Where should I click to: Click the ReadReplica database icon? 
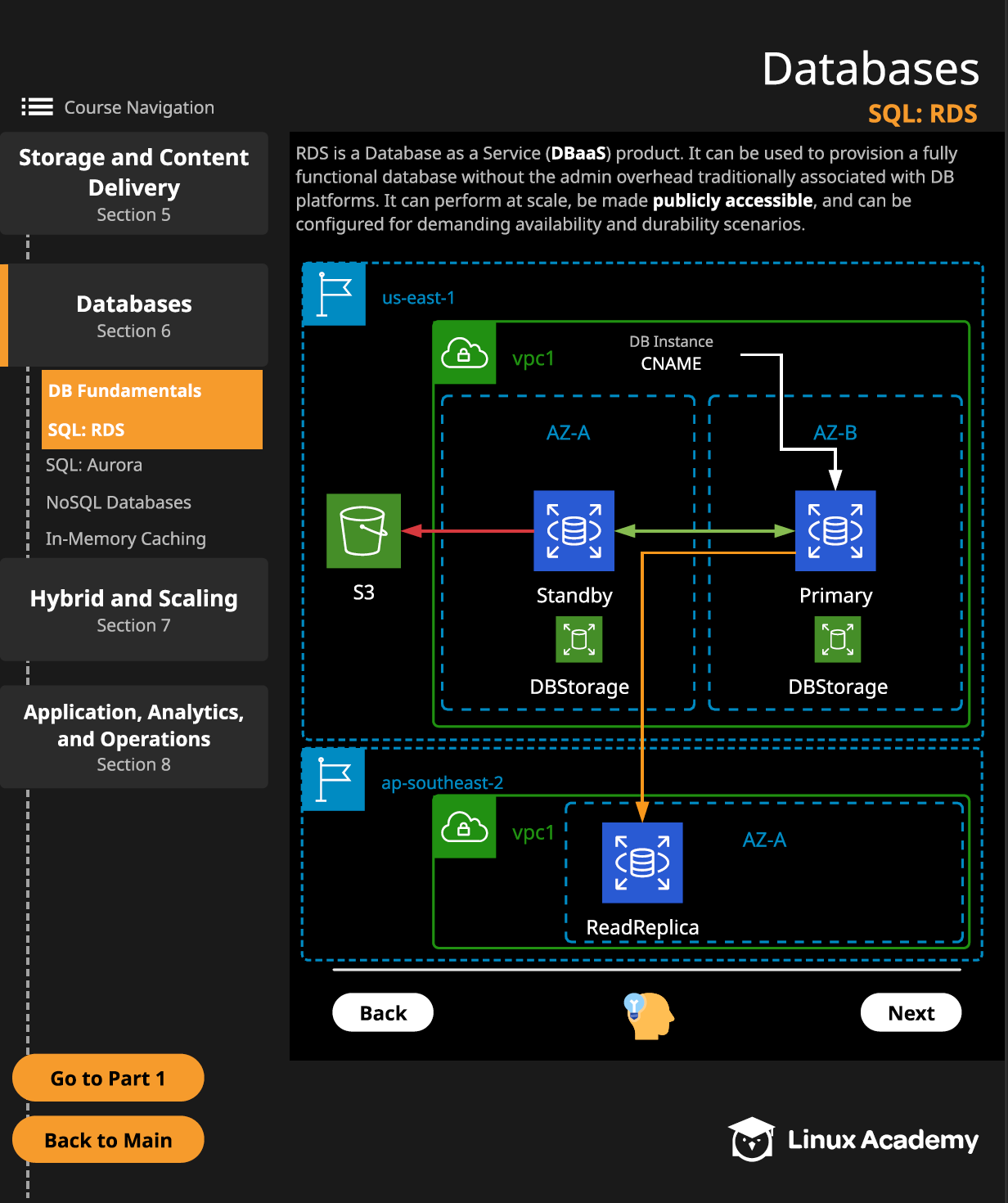point(642,863)
